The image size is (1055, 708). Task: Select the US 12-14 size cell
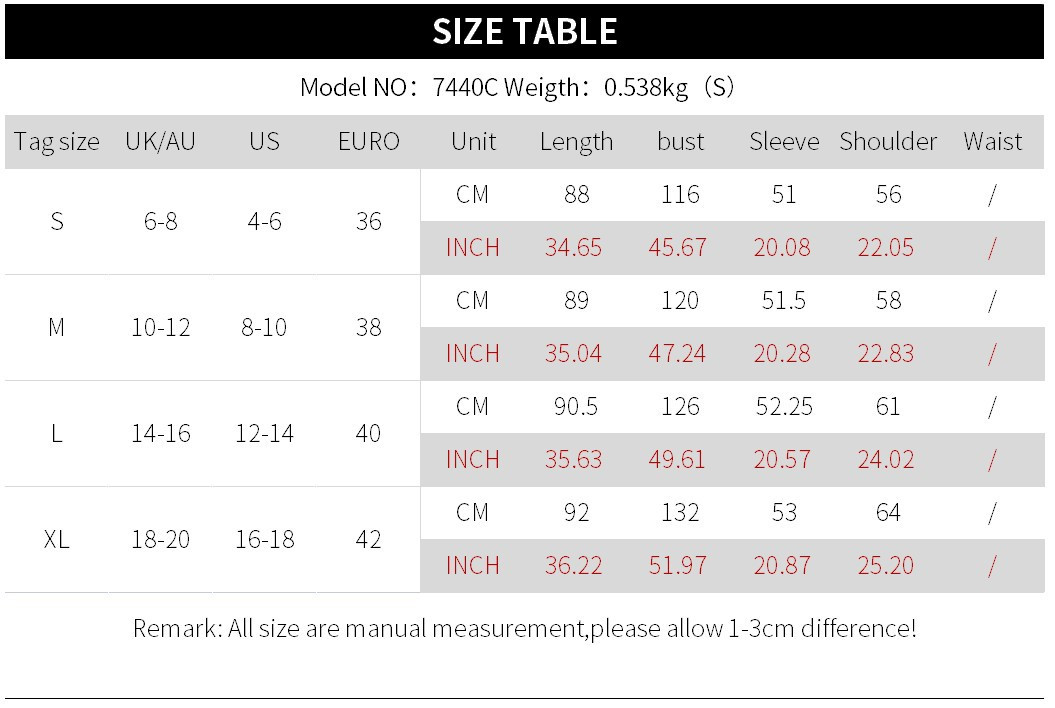click(x=264, y=433)
